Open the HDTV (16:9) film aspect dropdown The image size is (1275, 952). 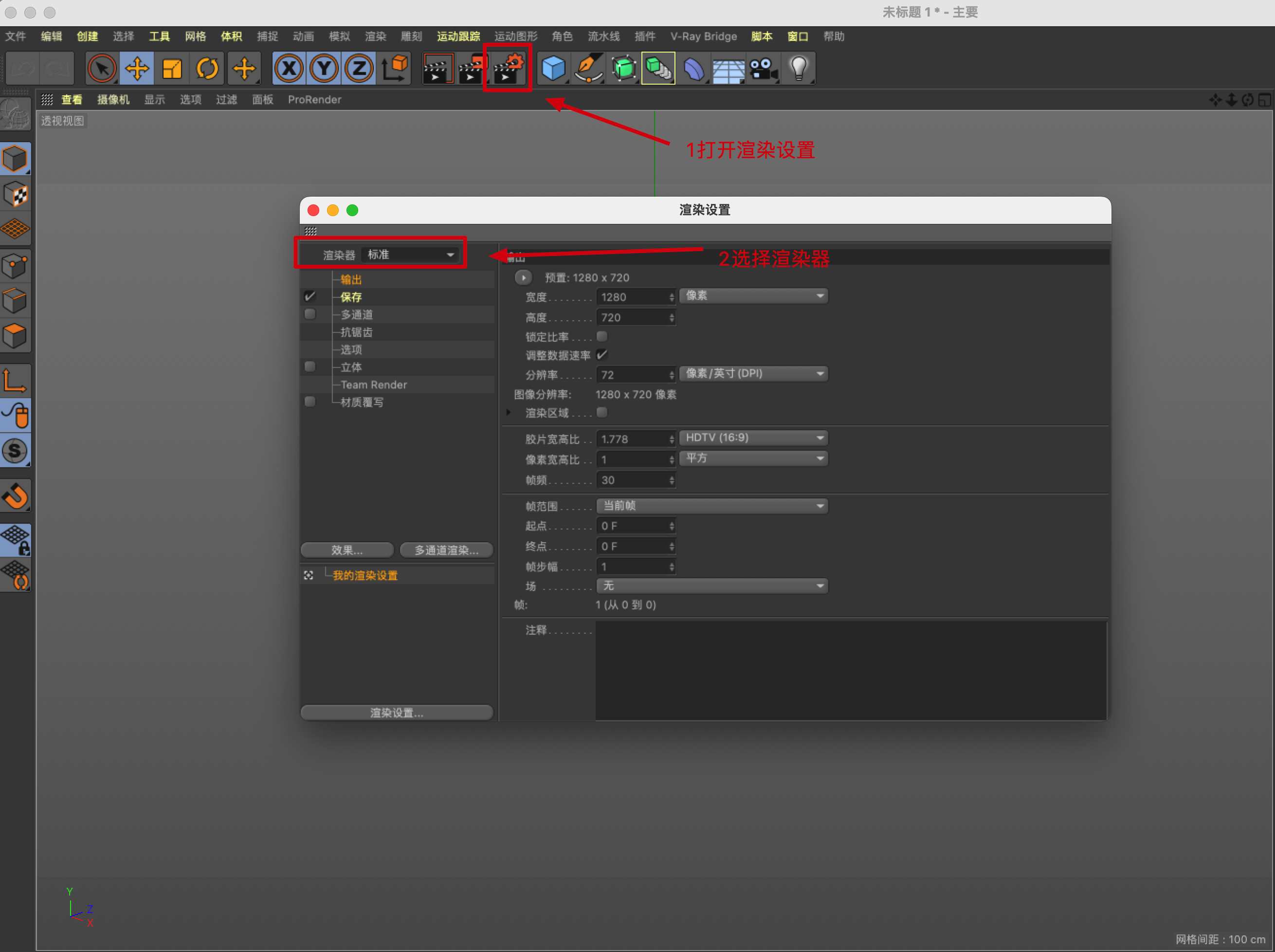tap(753, 438)
